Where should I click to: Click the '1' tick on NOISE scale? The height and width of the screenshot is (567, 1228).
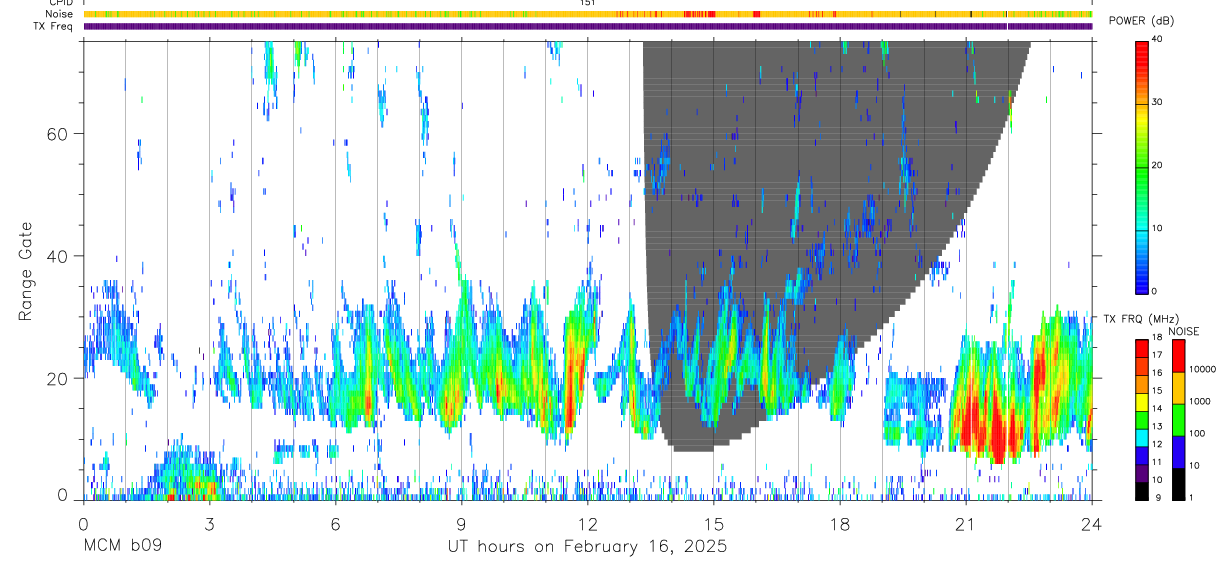pyautogui.click(x=1191, y=498)
